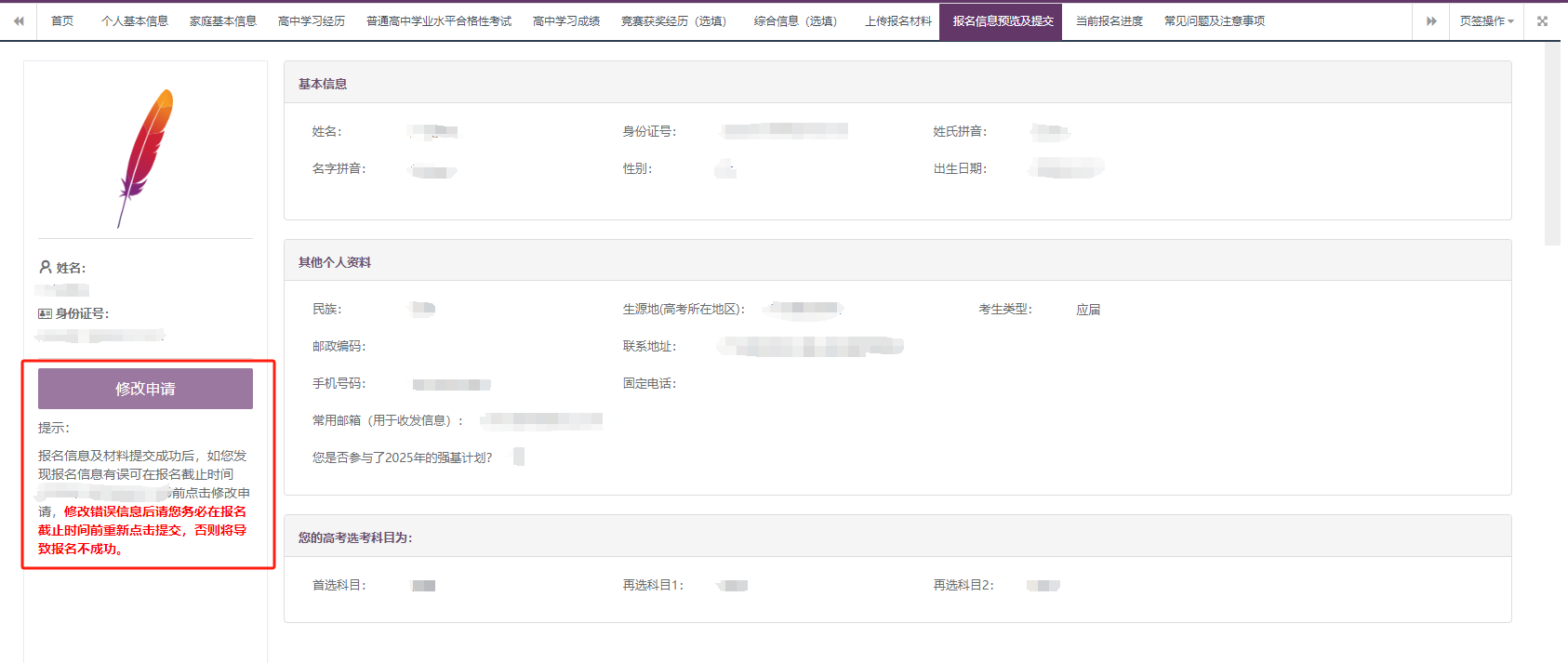This screenshot has height=663, width=1568.
Task: View the 当前报名进度 tab
Action: pos(1110,21)
